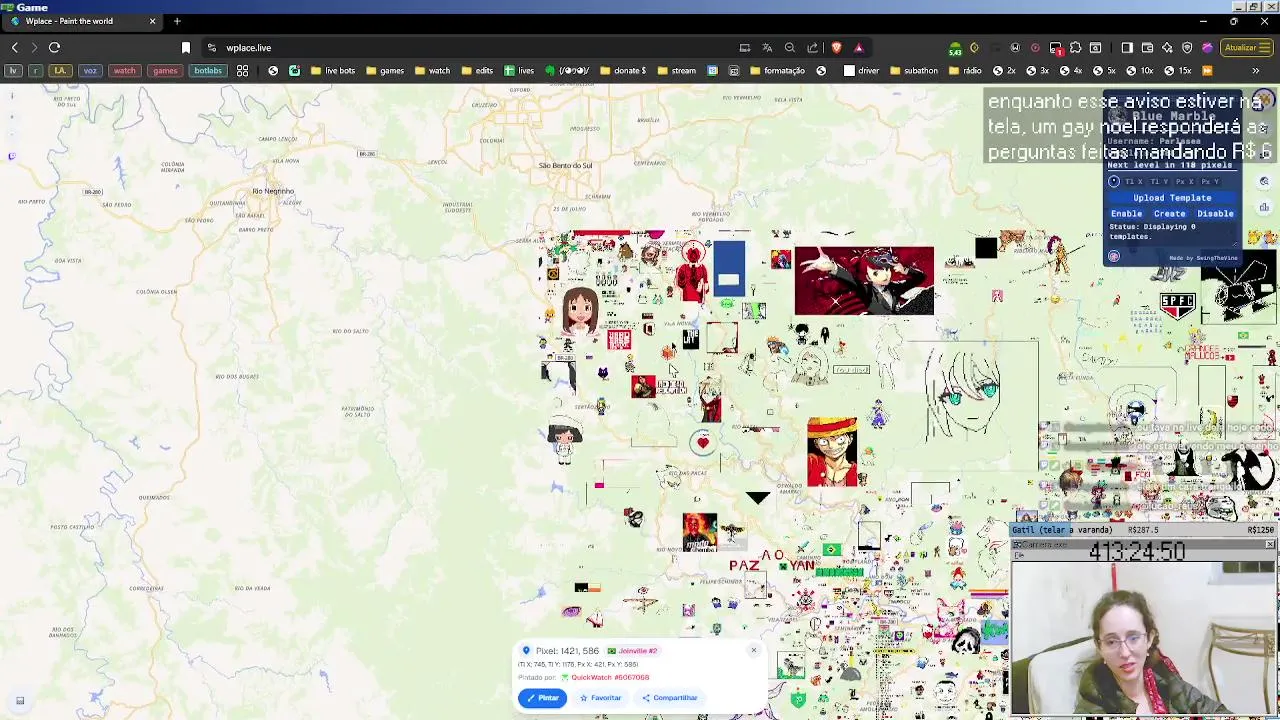Open the extensions puzzle icon
1280x720 pixels.
tap(1076, 47)
